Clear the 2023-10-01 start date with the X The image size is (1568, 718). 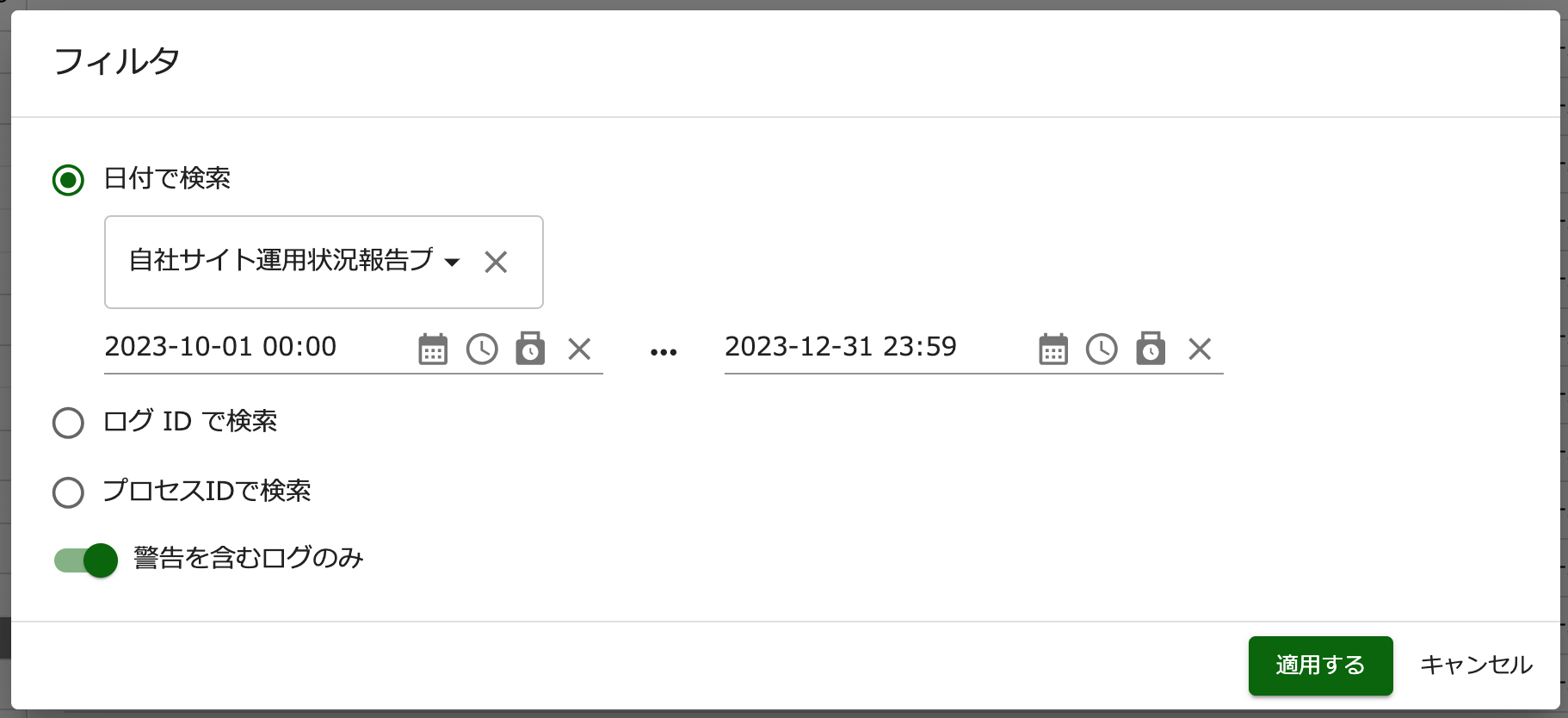[580, 350]
